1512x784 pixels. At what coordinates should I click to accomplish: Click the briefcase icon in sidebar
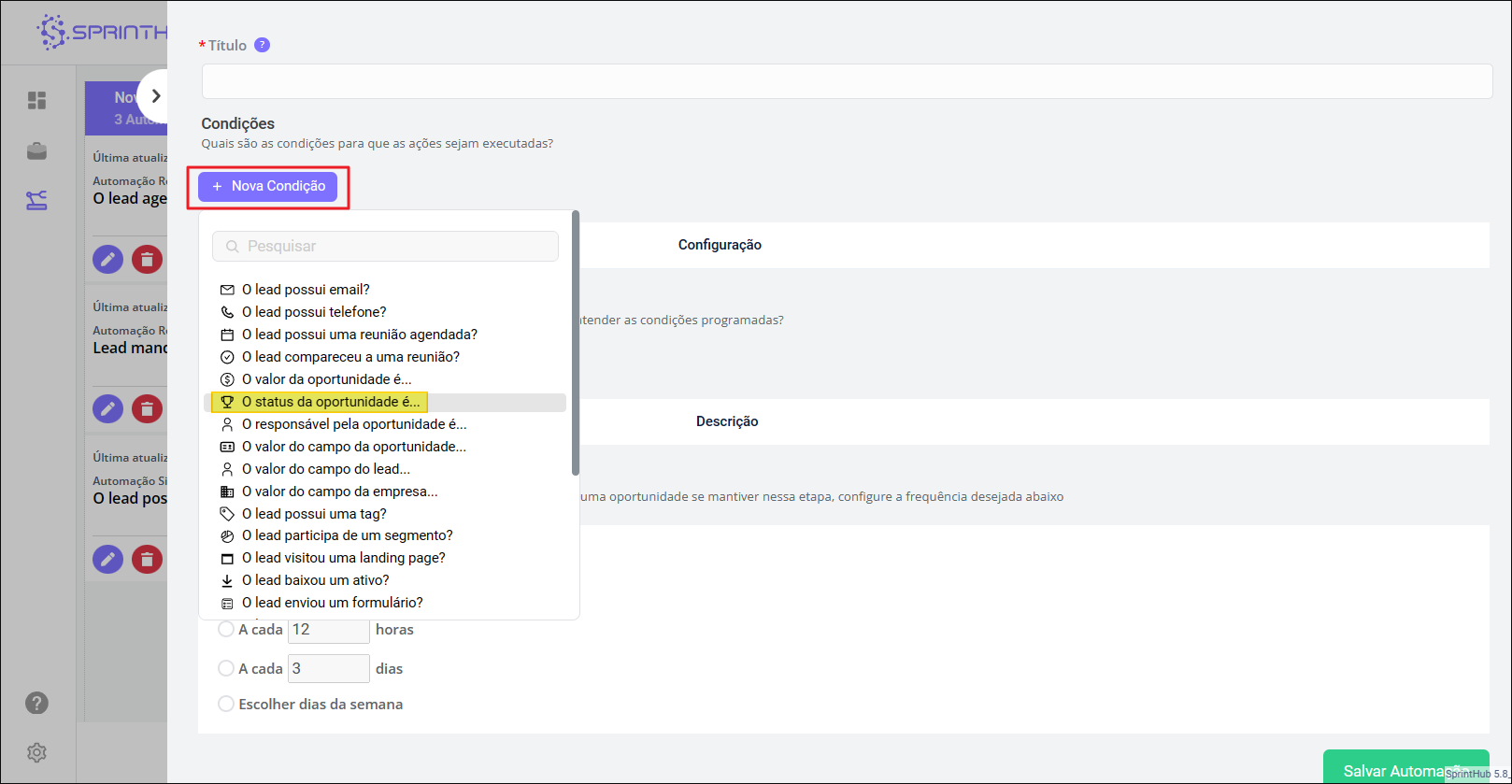click(36, 150)
